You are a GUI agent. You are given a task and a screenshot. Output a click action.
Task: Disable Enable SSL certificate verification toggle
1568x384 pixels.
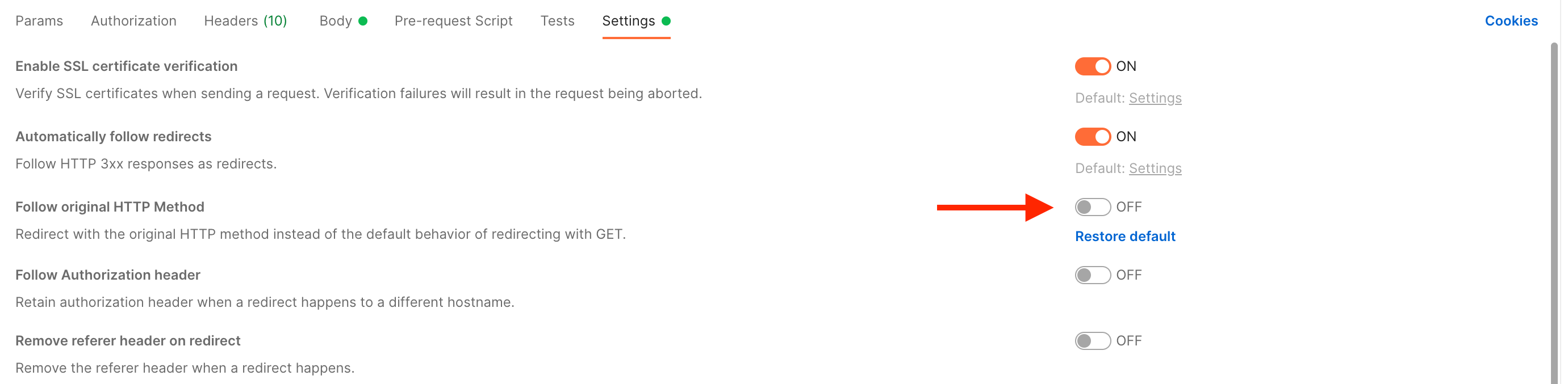(1093, 66)
